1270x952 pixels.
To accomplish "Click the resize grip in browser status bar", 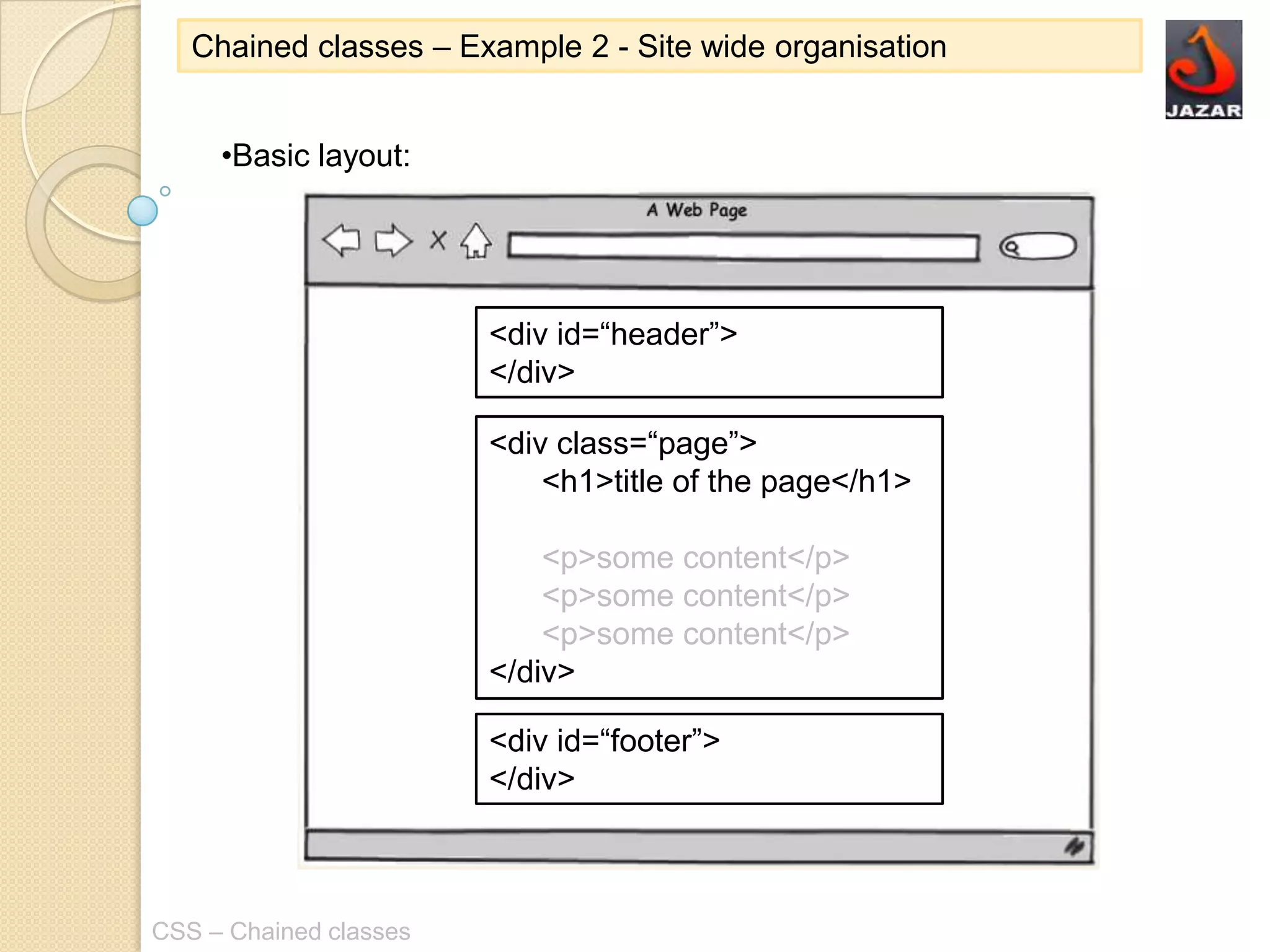I will coord(1075,846).
